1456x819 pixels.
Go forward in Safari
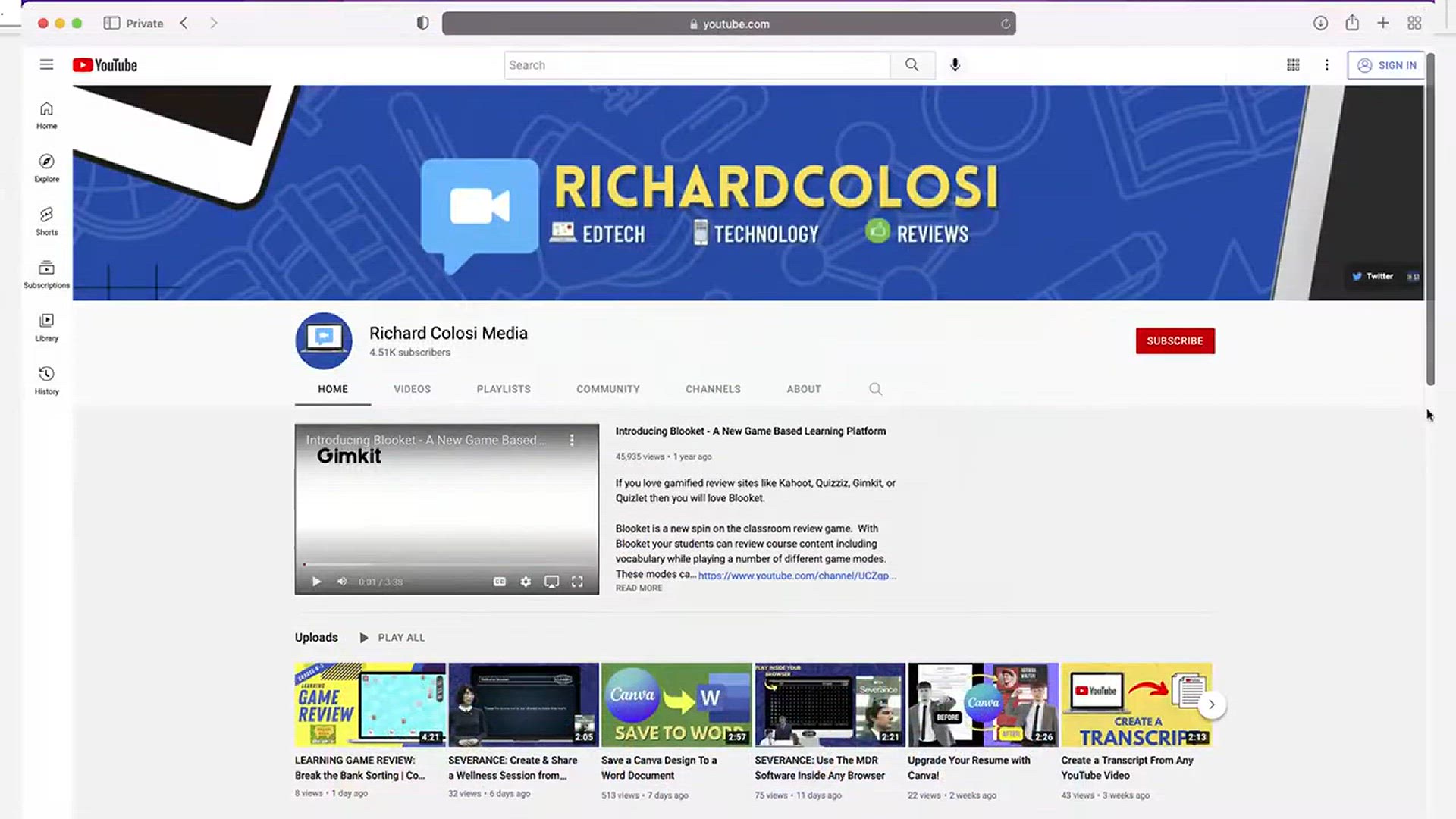pos(214,23)
